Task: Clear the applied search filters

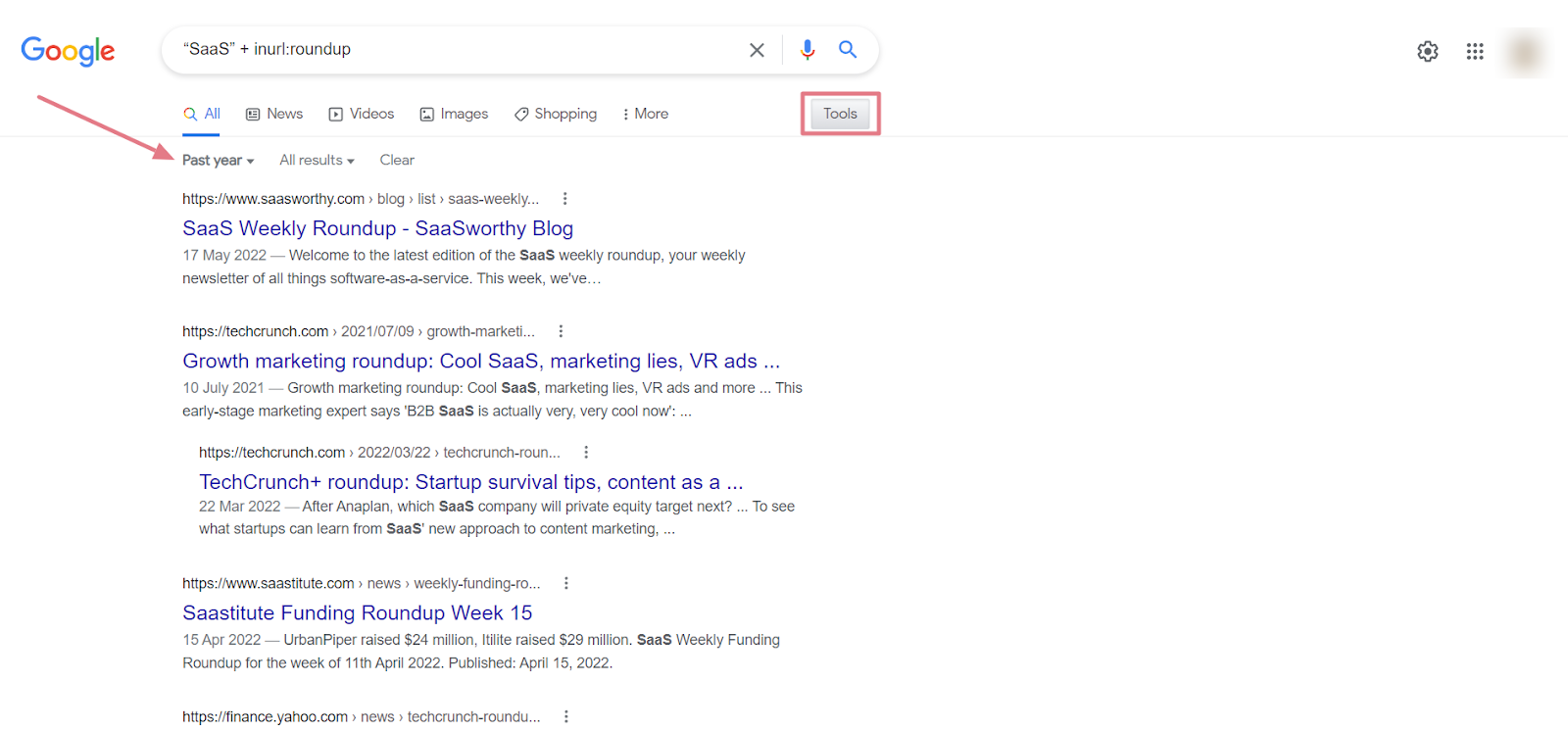Action: click(x=397, y=160)
